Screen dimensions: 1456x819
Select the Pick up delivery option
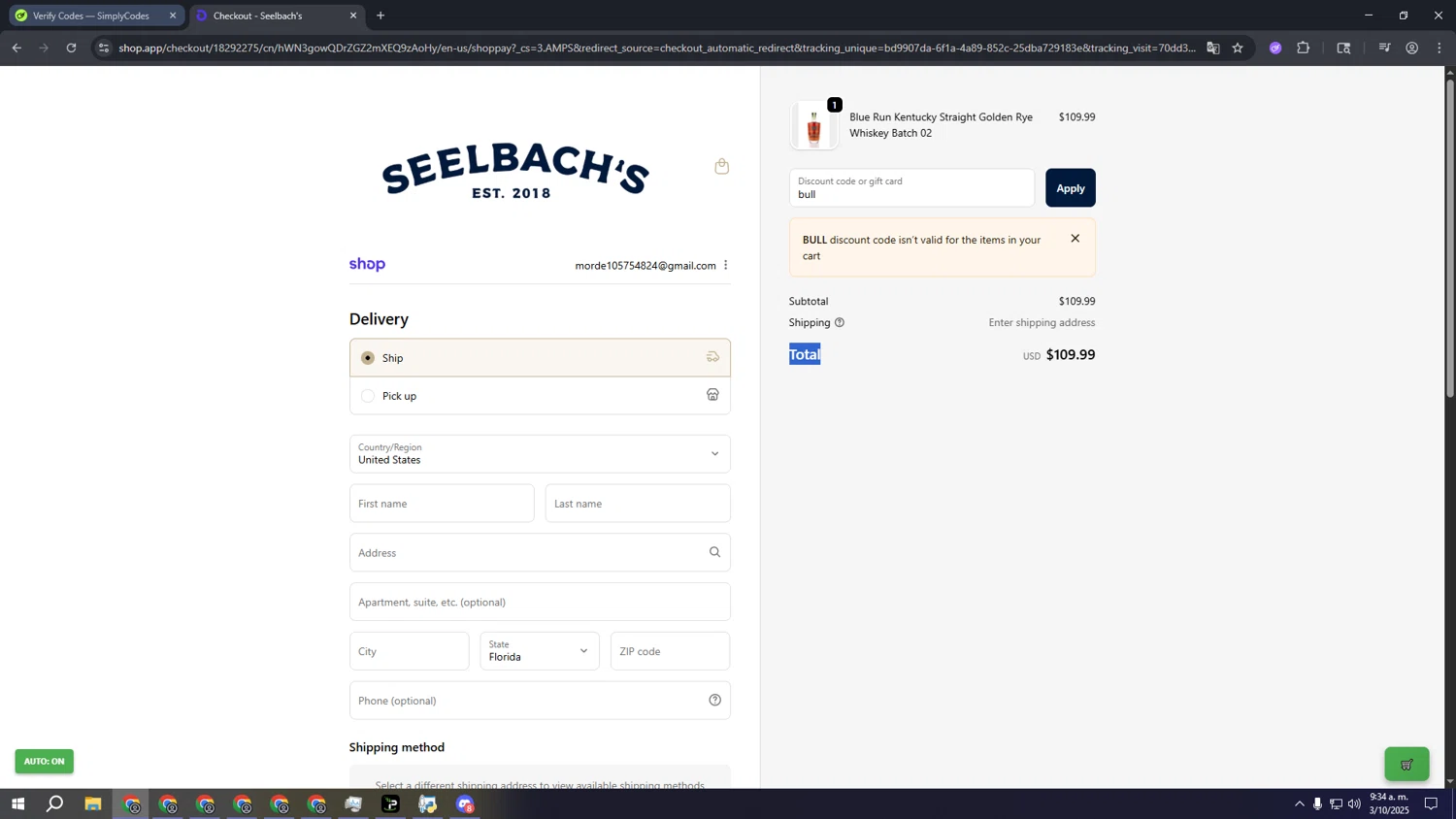tap(540, 396)
